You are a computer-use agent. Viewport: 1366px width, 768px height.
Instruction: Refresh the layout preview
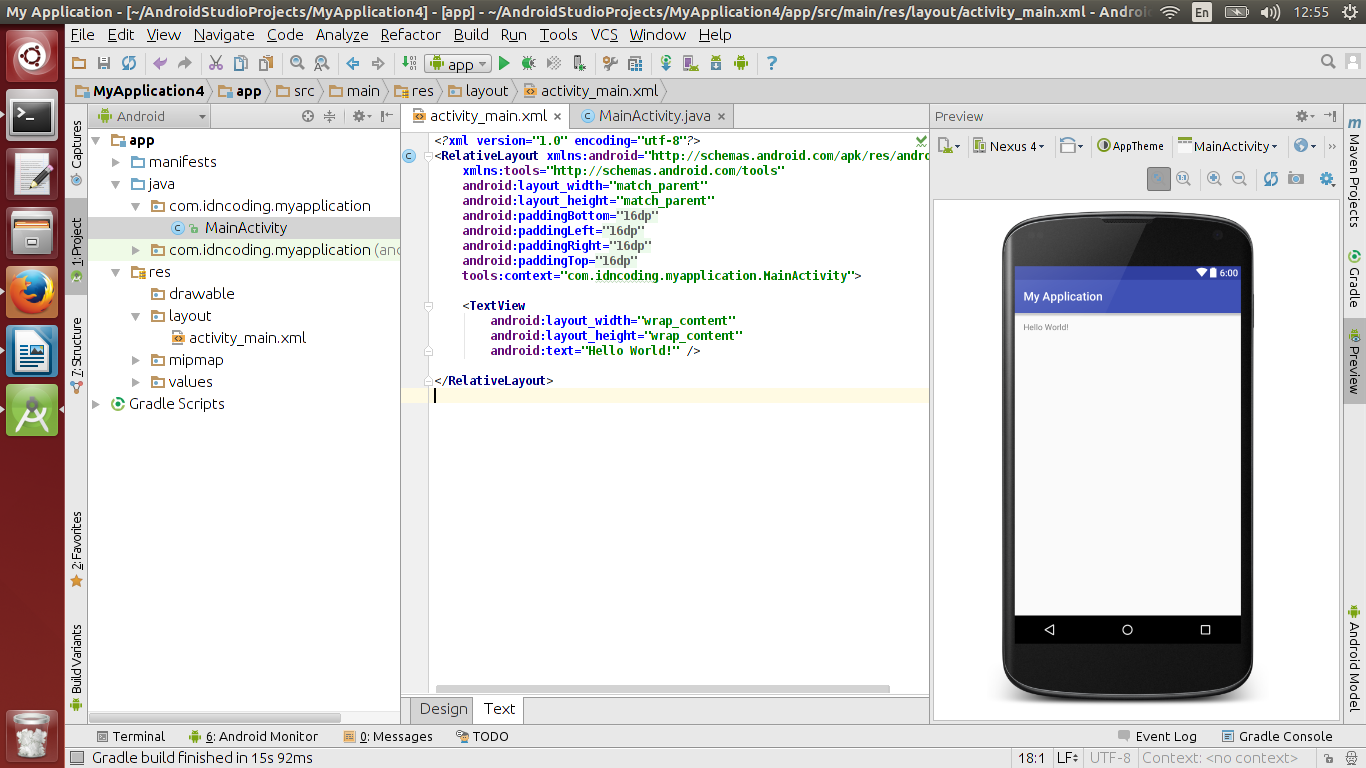[x=1271, y=178]
